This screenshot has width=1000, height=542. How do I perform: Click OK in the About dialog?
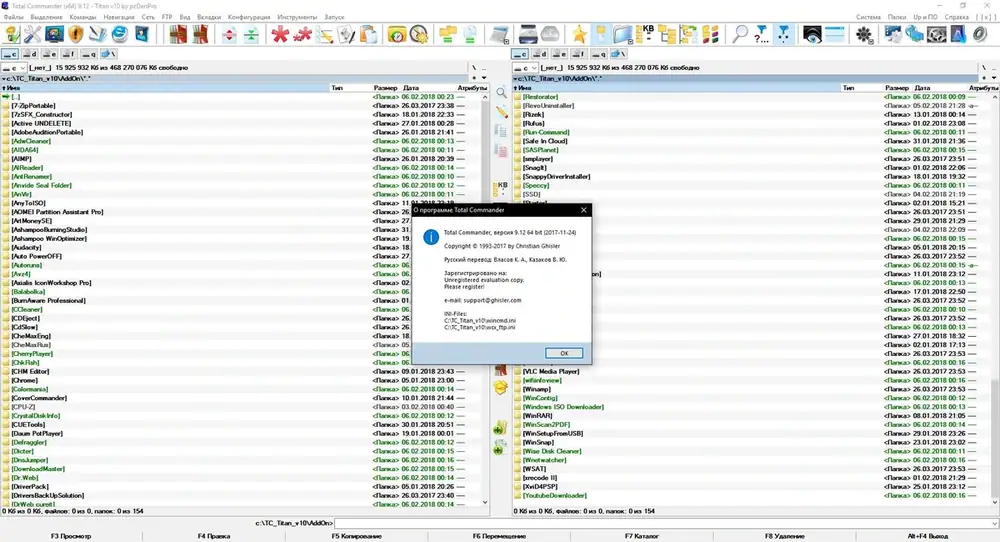tap(564, 353)
